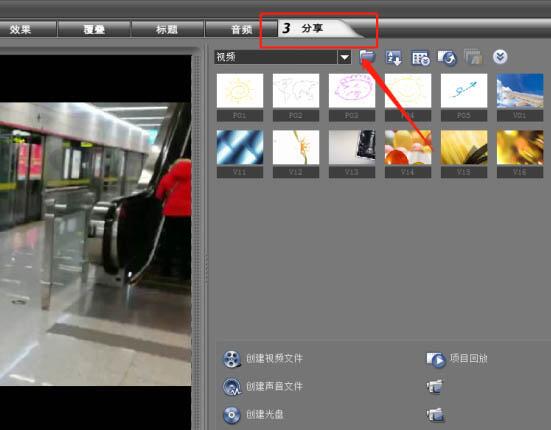Image resolution: width=551 pixels, height=430 pixels.
Task: Select the V11 blue diagonal stripes thumbnail
Action: [240, 148]
